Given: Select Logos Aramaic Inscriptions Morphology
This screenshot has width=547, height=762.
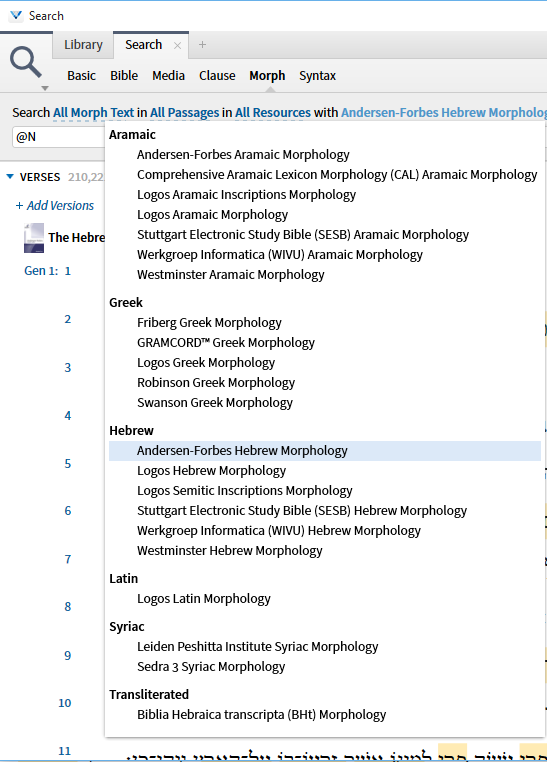Looking at the screenshot, I should pos(246,194).
